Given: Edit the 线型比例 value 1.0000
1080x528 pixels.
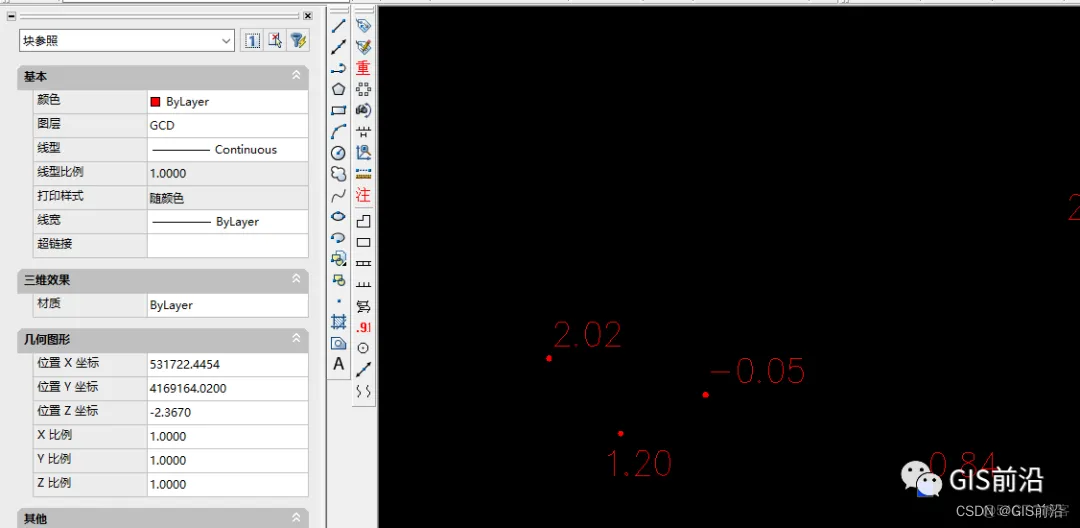Looking at the screenshot, I should [228, 173].
